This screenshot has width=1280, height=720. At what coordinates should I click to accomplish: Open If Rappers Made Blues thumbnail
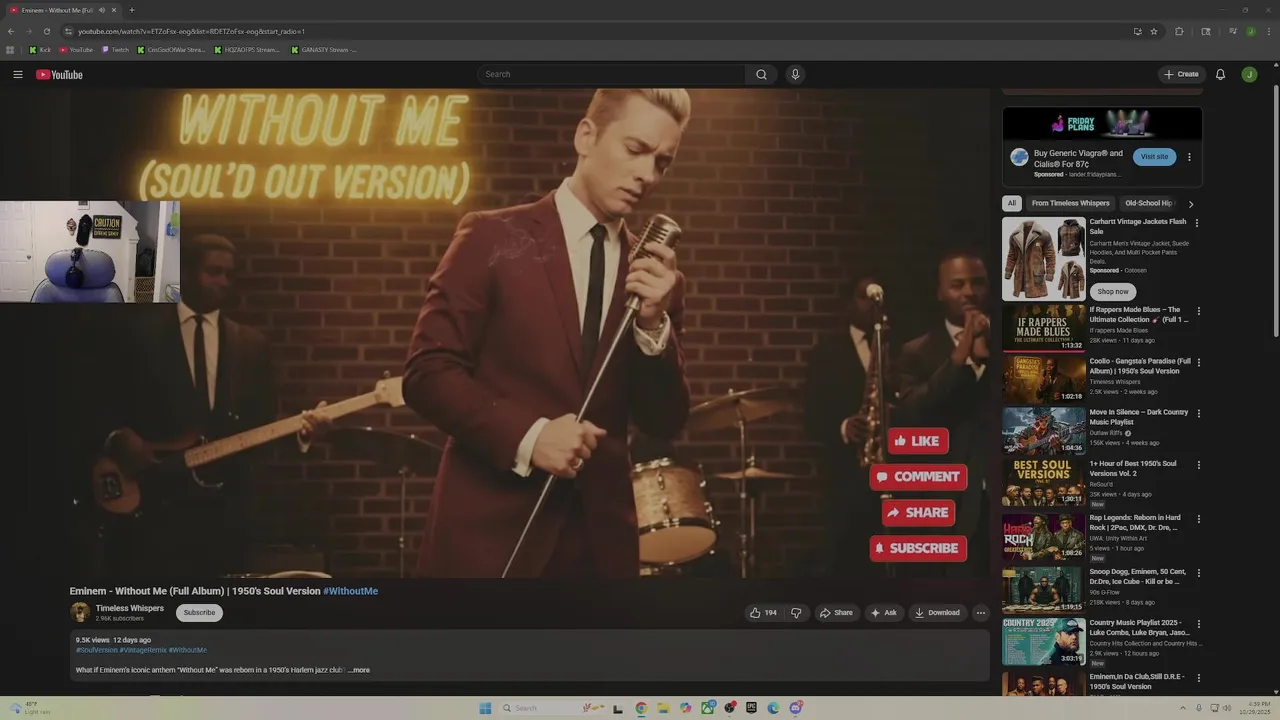click(x=1043, y=328)
